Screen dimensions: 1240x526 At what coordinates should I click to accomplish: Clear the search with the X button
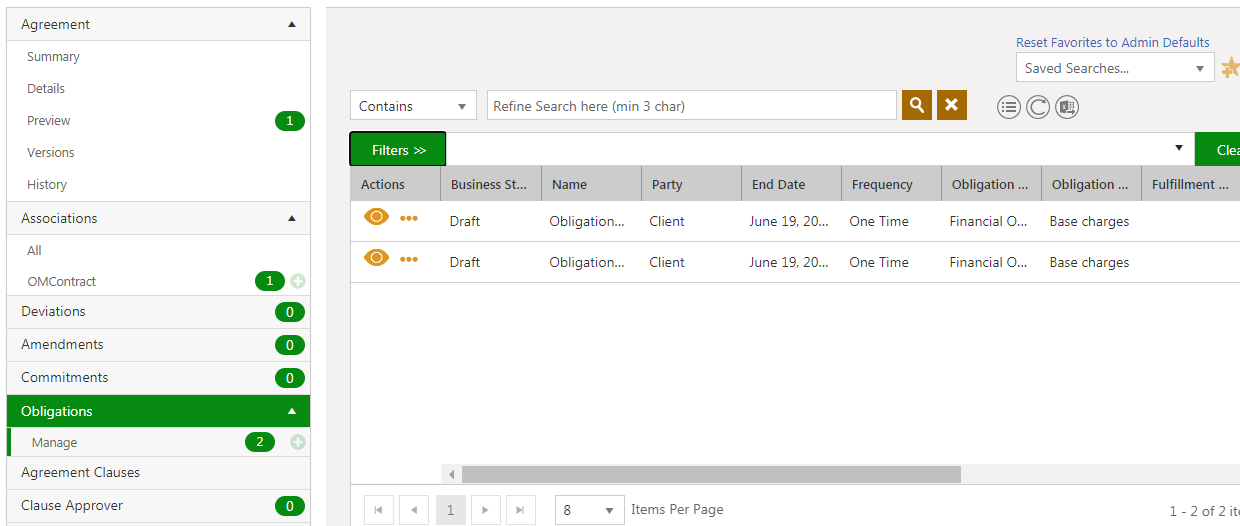click(952, 105)
